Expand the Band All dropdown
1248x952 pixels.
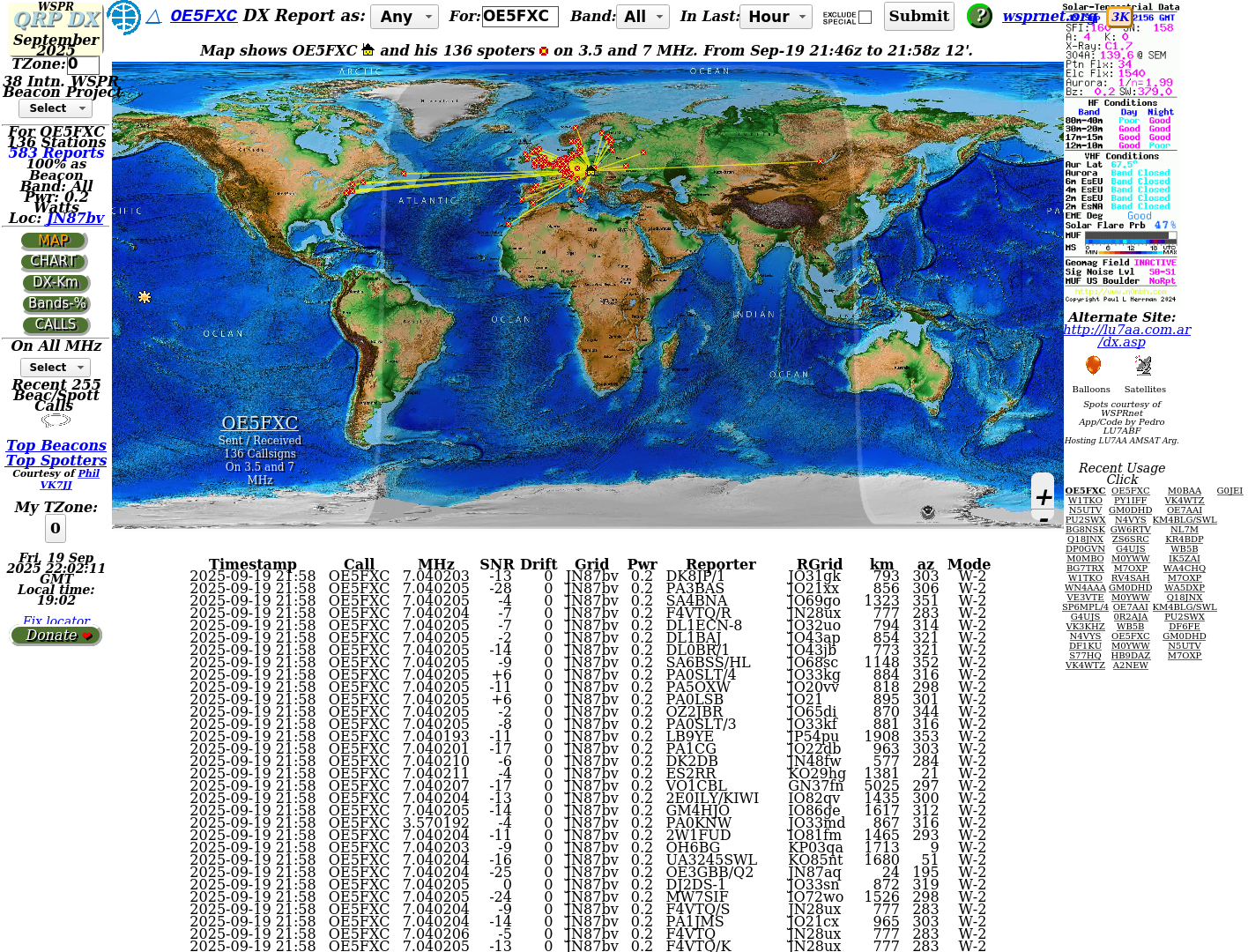pos(643,17)
